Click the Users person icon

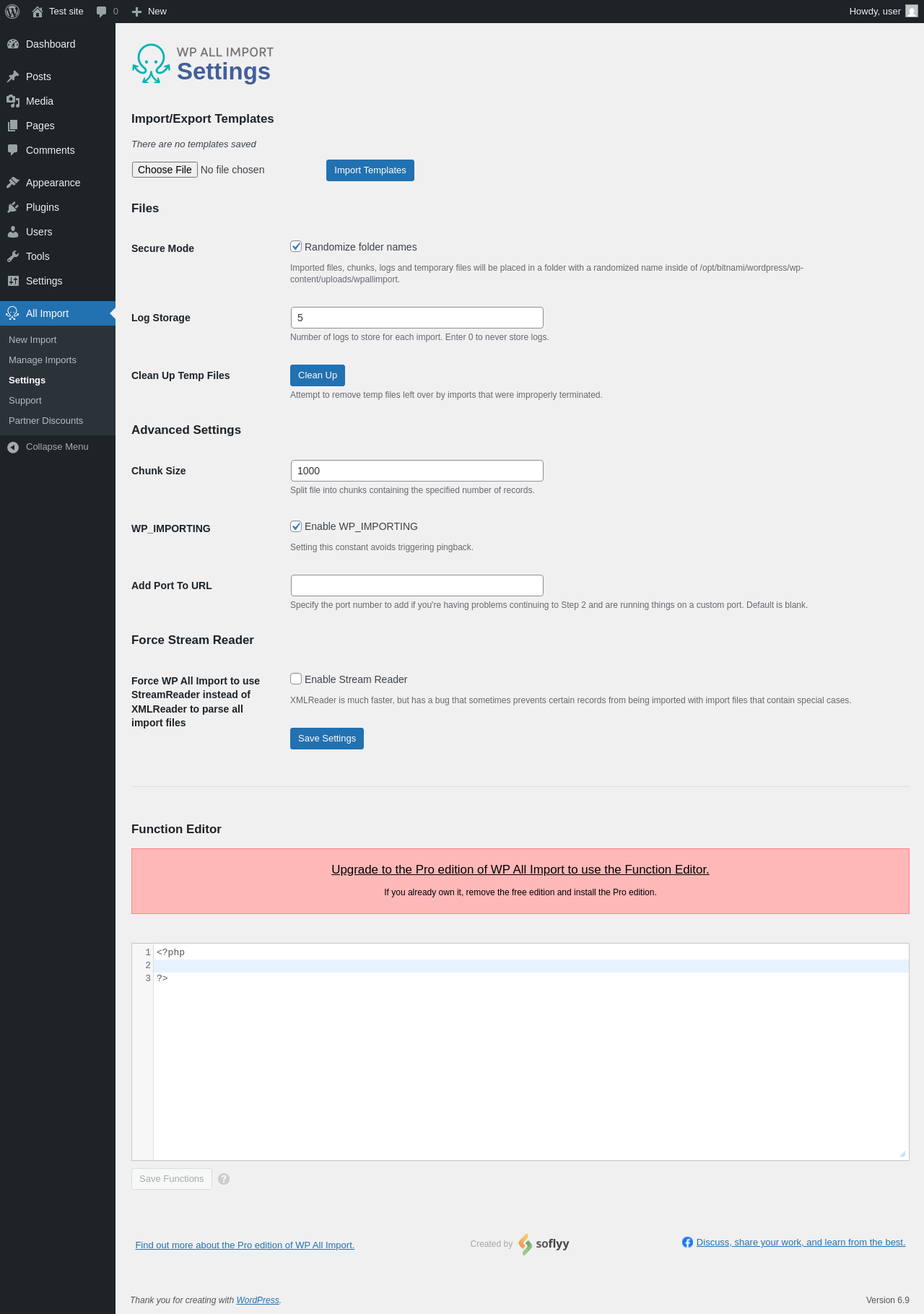[13, 232]
